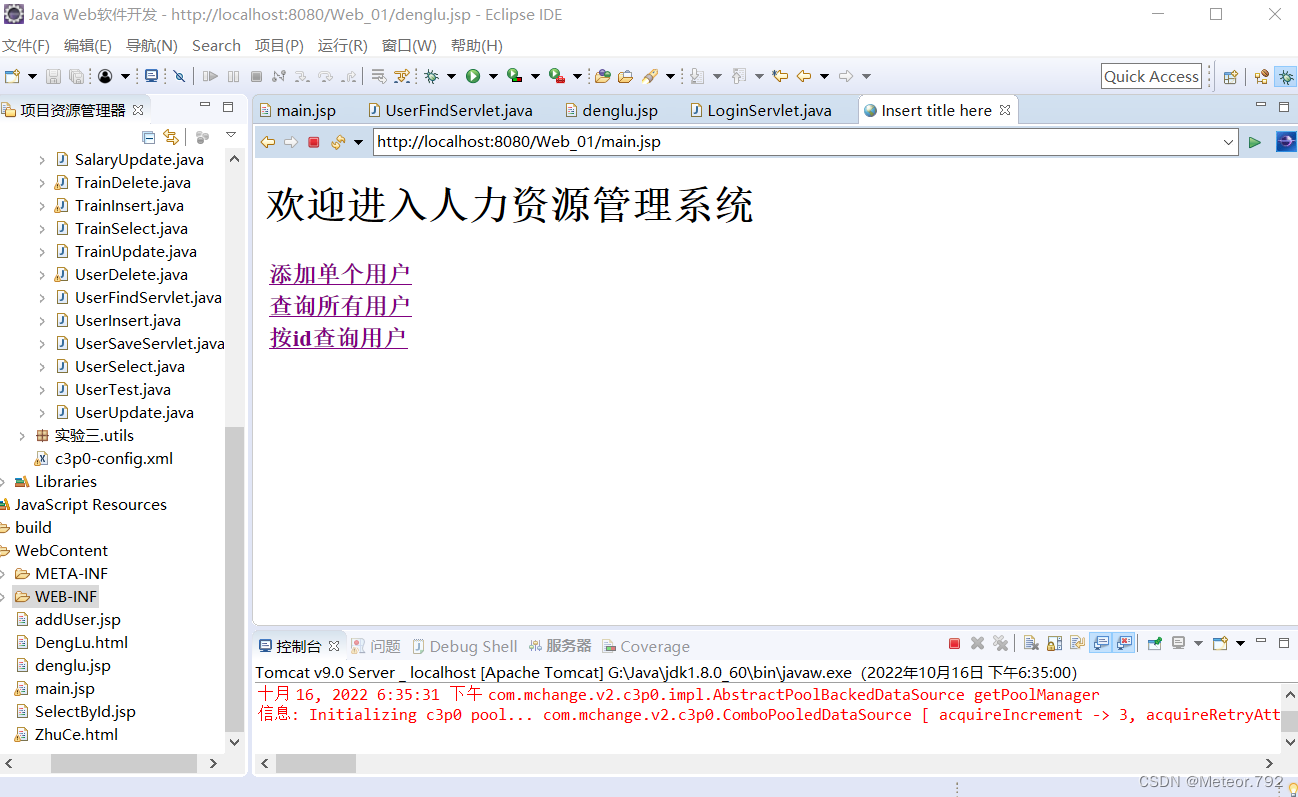Toggle Pin Console in the console view
Image resolution: width=1298 pixels, height=797 pixels.
point(1155,645)
